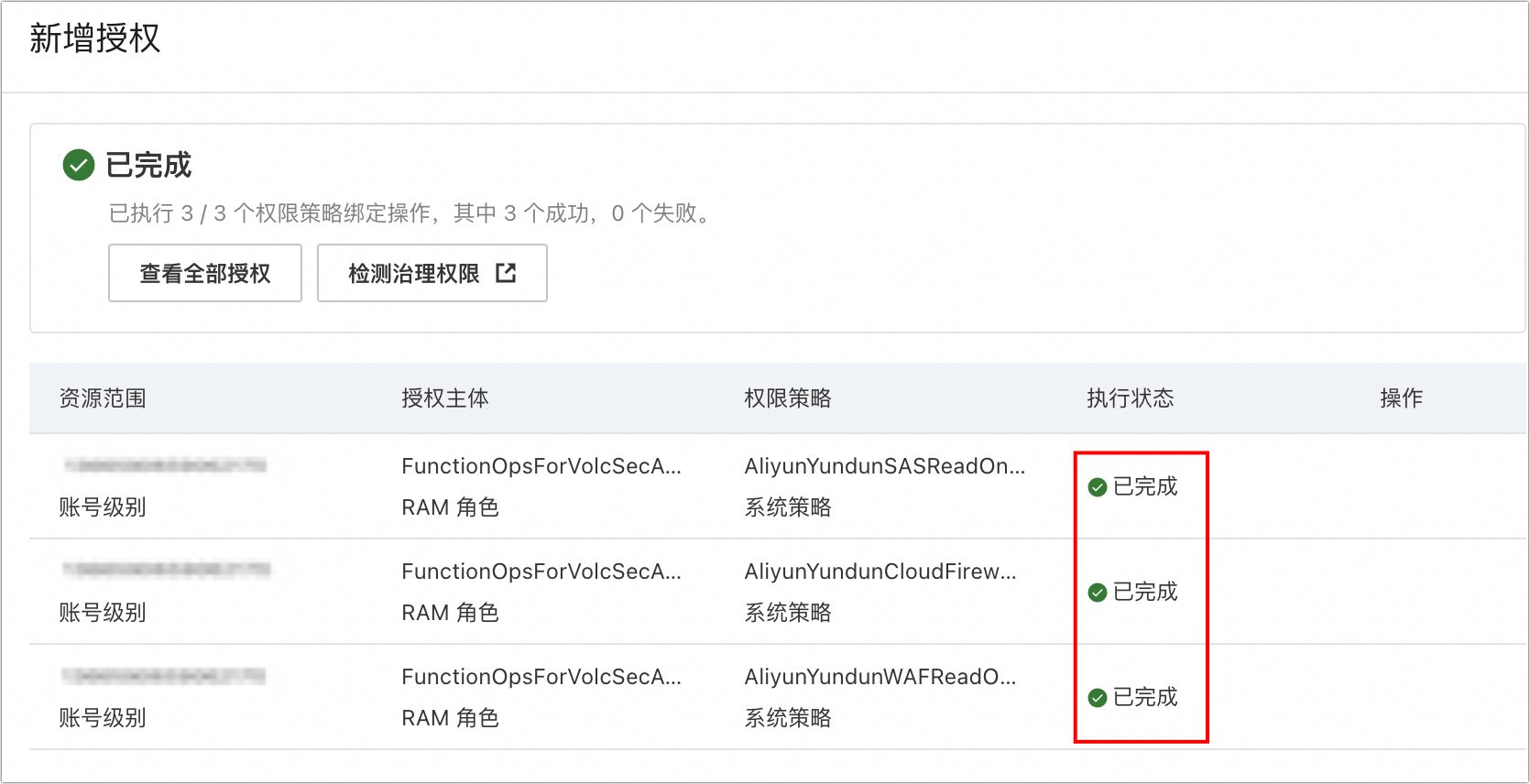Viewport: 1530px width, 784px height.
Task: Click 已完成 status text in the WAFReadO row
Action: (1145, 698)
